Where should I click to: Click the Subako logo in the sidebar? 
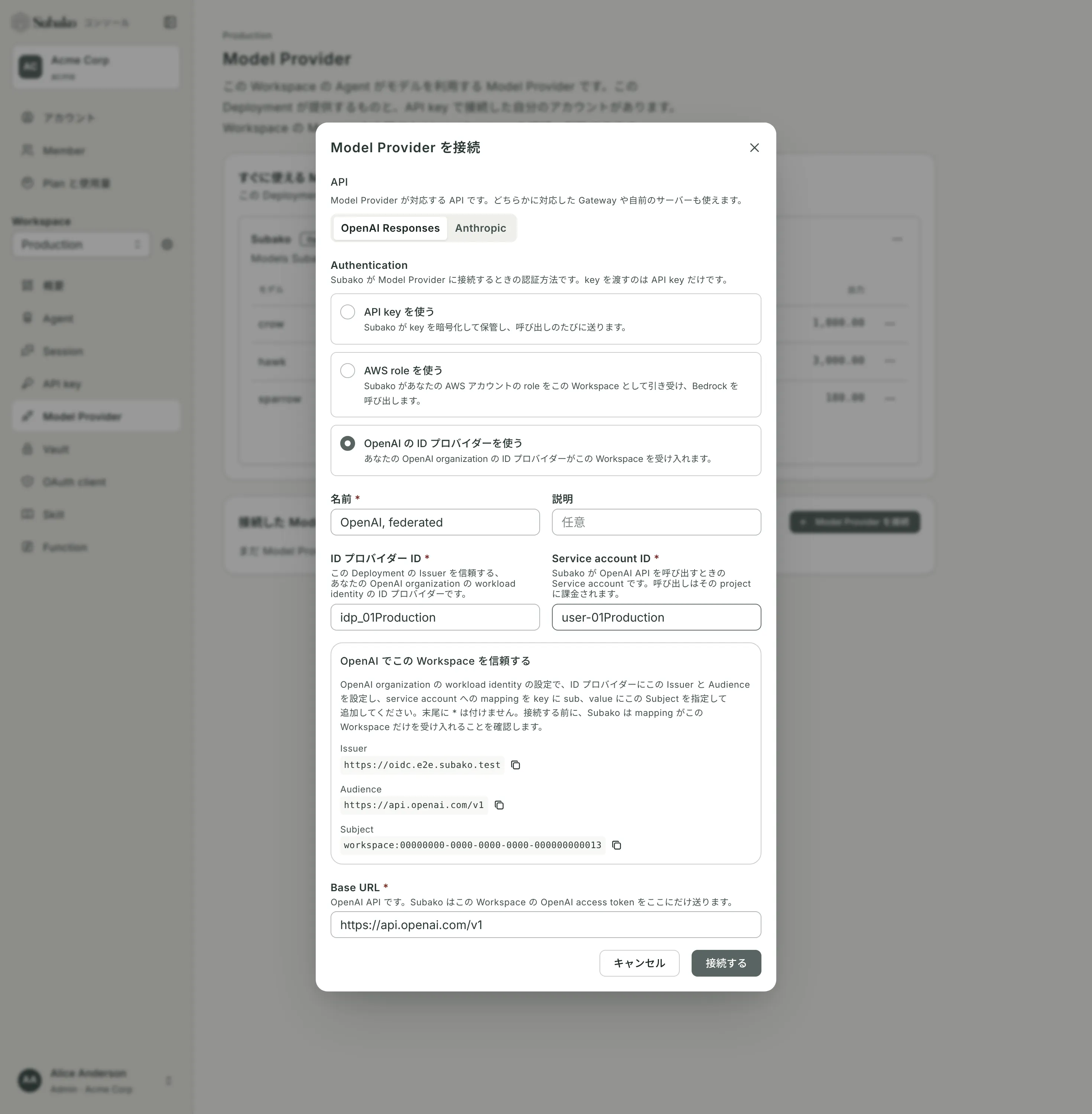tap(44, 22)
